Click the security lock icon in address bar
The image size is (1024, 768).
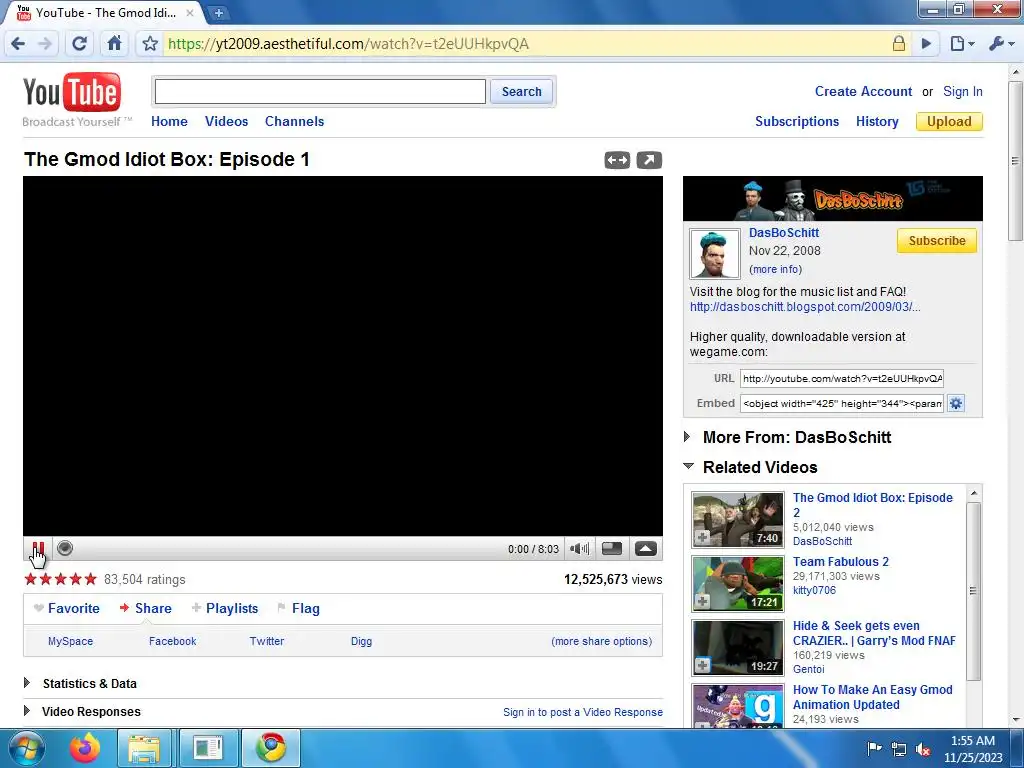899,44
